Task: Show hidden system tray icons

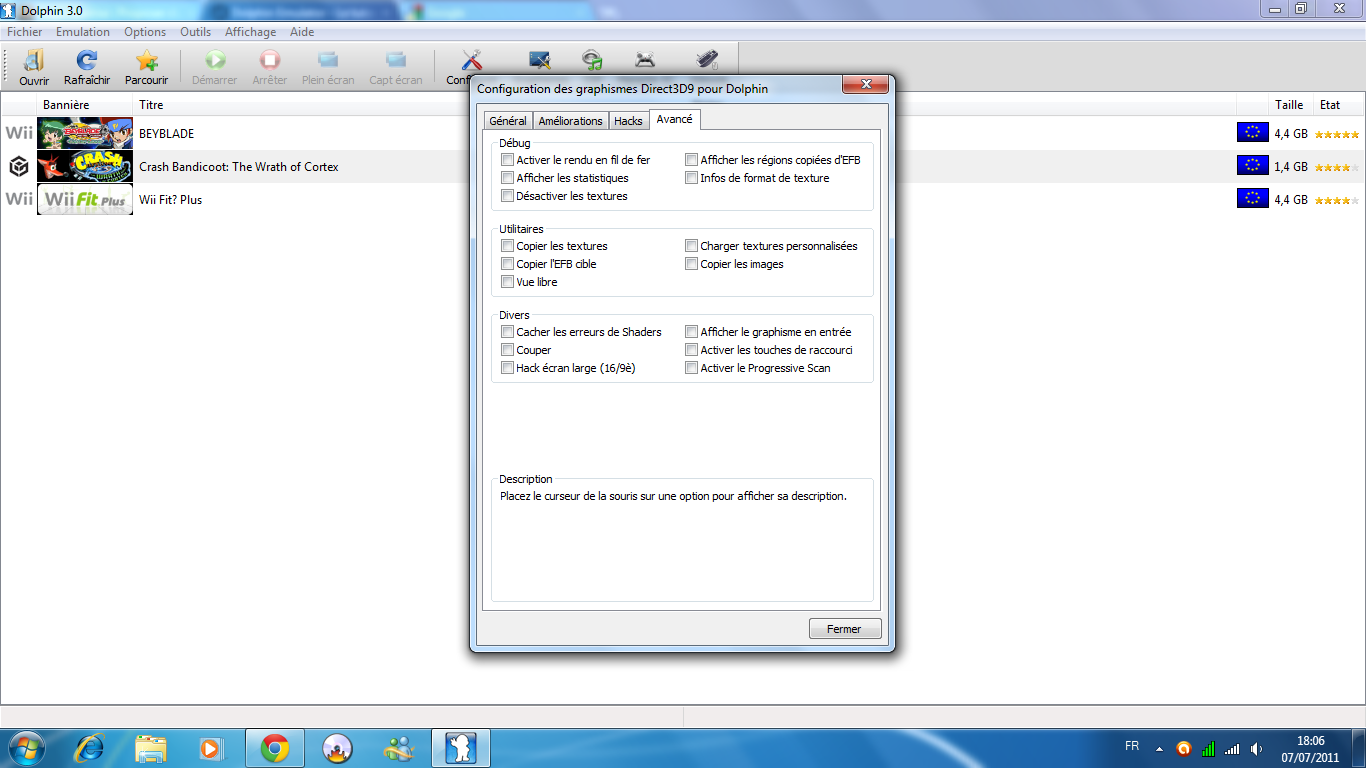Action: click(1159, 748)
